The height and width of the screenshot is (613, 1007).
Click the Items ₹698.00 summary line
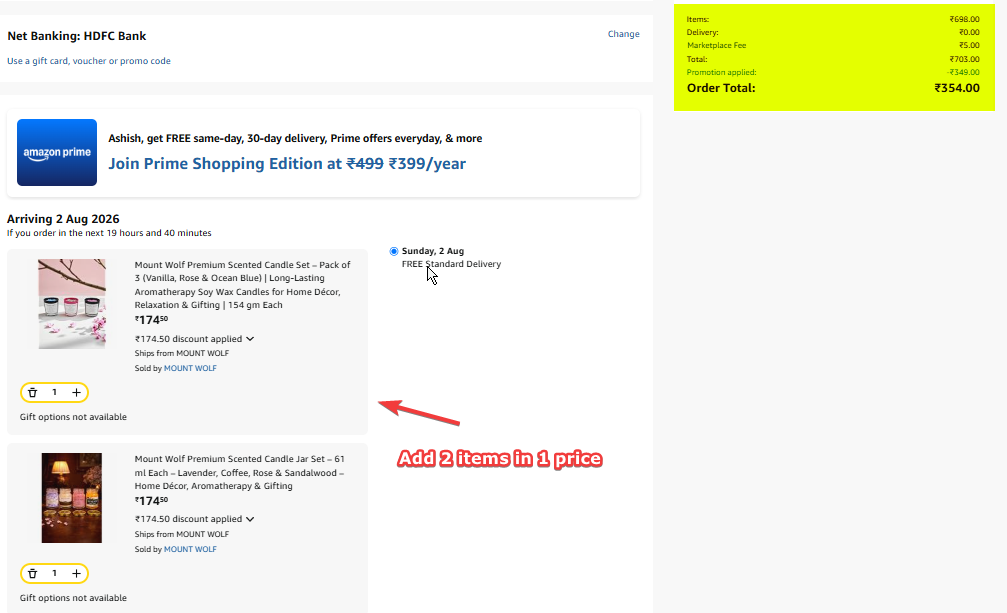[x=833, y=19]
